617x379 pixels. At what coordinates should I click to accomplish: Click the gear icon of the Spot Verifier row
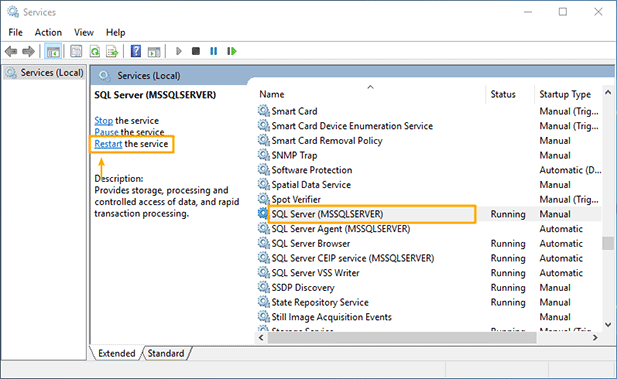tap(263, 199)
